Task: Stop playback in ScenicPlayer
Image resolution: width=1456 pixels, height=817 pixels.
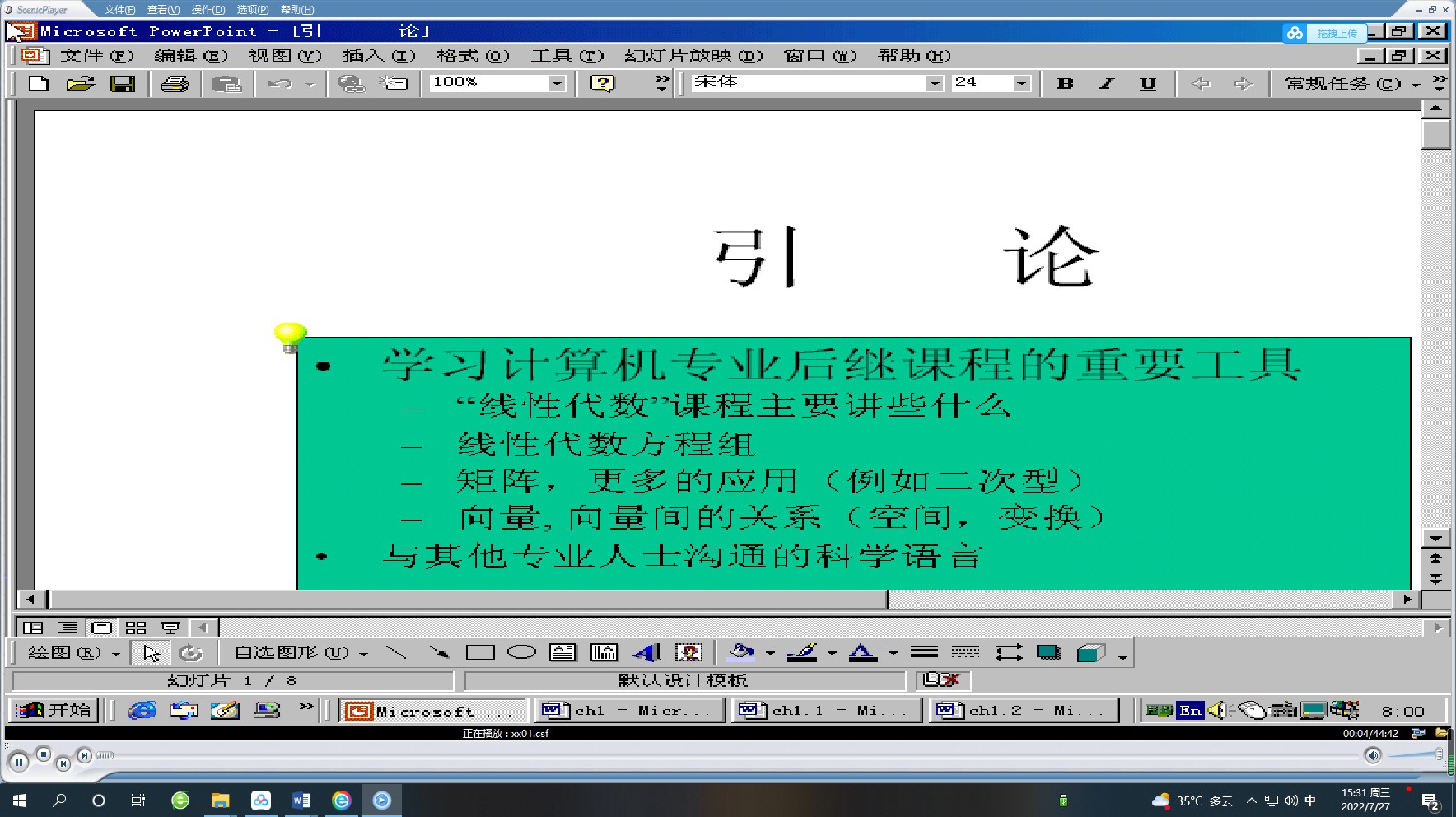Action: click(44, 754)
